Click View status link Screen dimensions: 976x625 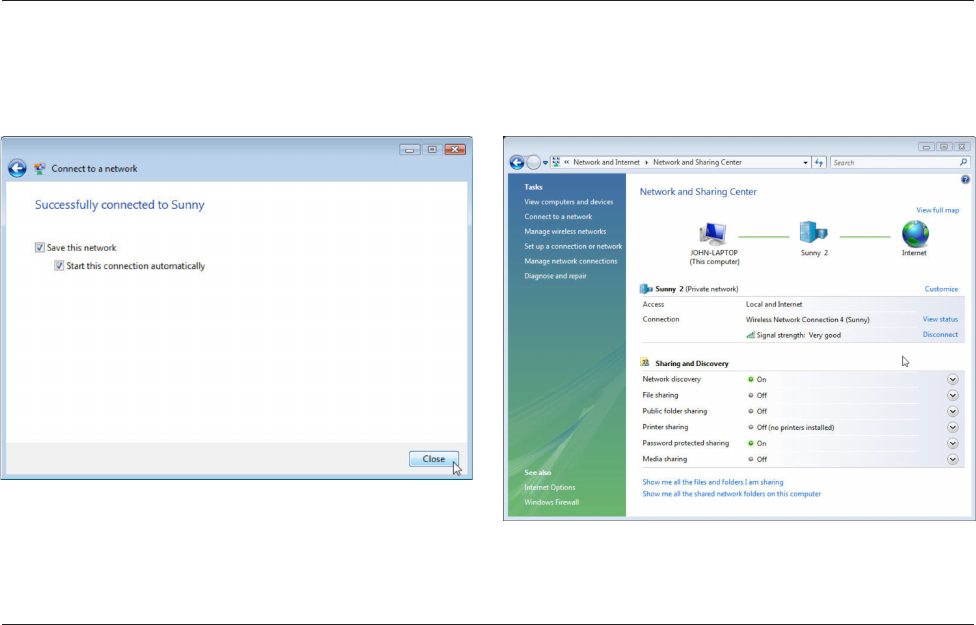tap(940, 319)
